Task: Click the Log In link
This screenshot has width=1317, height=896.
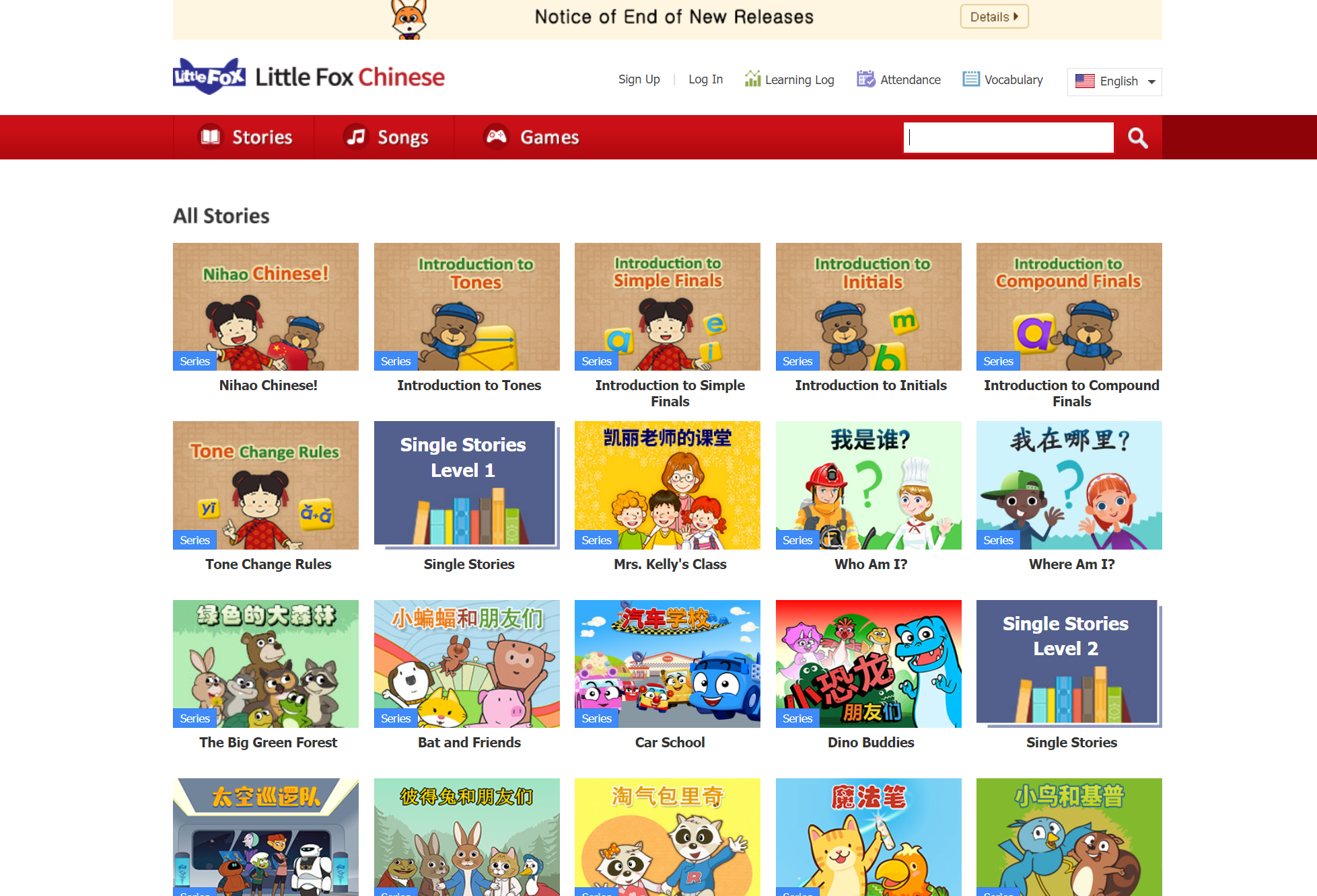Action: tap(705, 79)
